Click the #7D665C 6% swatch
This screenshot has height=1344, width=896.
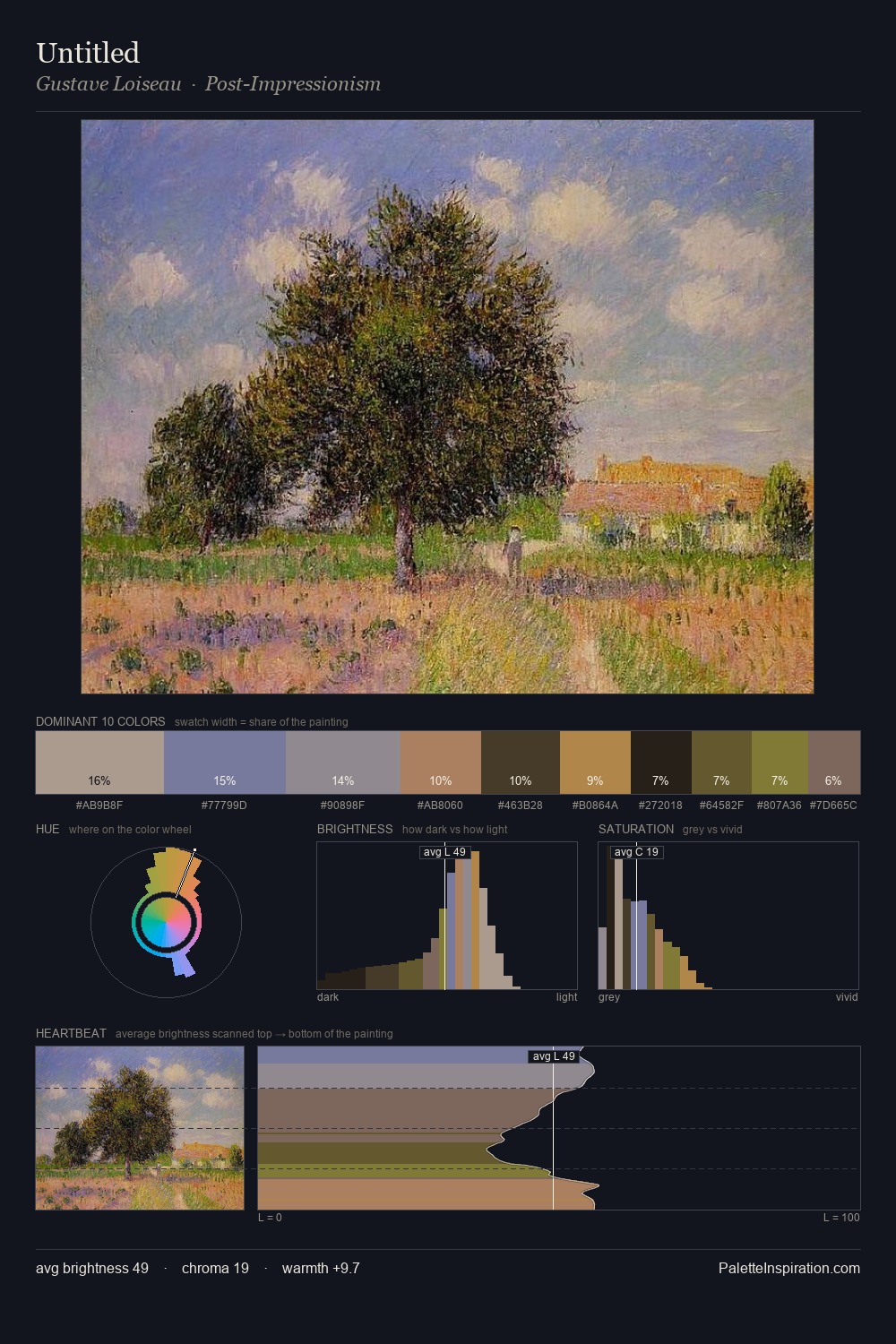[x=834, y=762]
